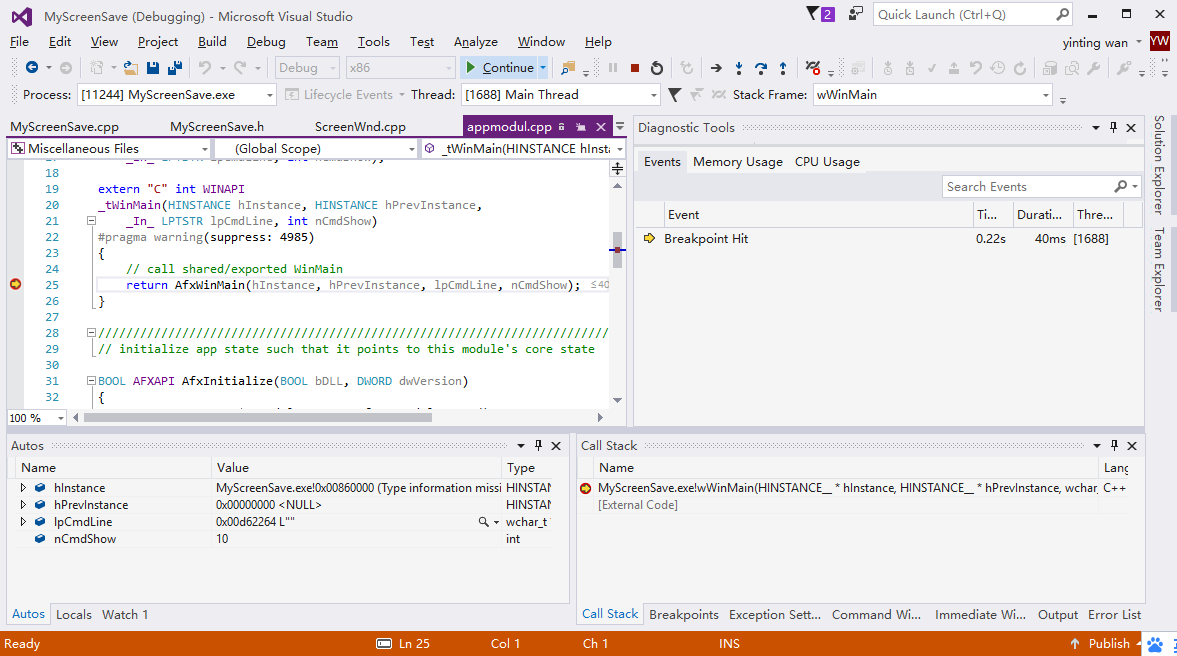Click the Show Next Statement arrow icon
This screenshot has height=656, width=1177.
click(x=716, y=68)
